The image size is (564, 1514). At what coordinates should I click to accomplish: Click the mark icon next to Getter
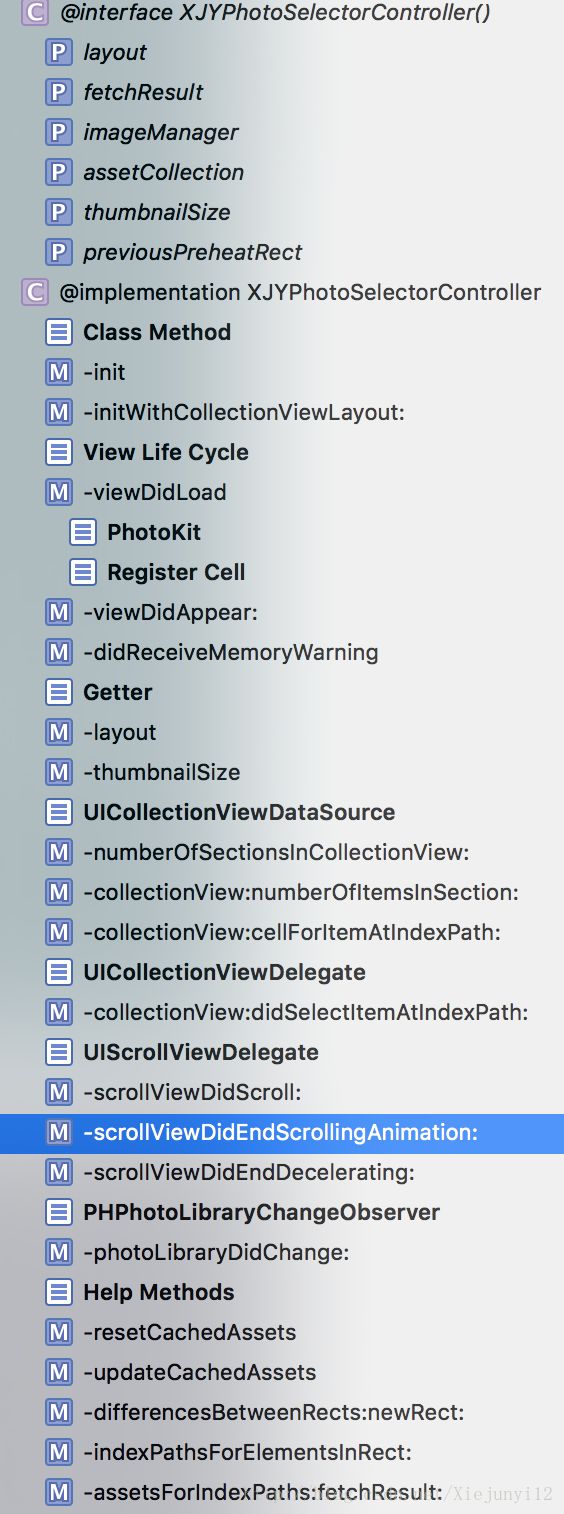60,692
